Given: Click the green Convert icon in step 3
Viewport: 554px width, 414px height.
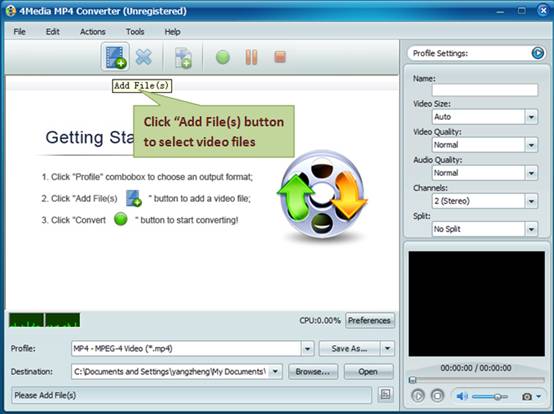Looking at the screenshot, I should (x=120, y=219).
